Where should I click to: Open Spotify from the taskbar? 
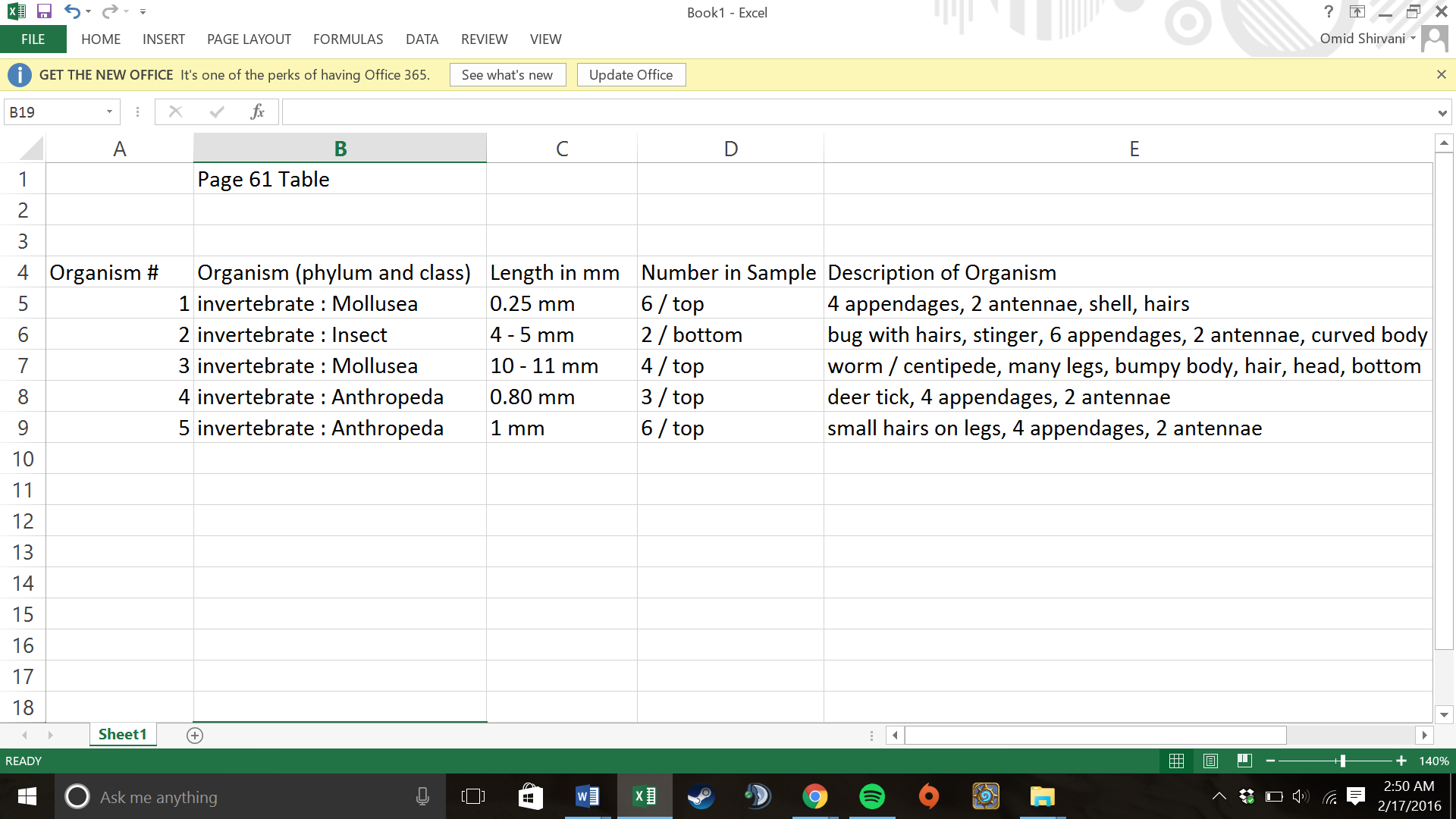pos(872,797)
